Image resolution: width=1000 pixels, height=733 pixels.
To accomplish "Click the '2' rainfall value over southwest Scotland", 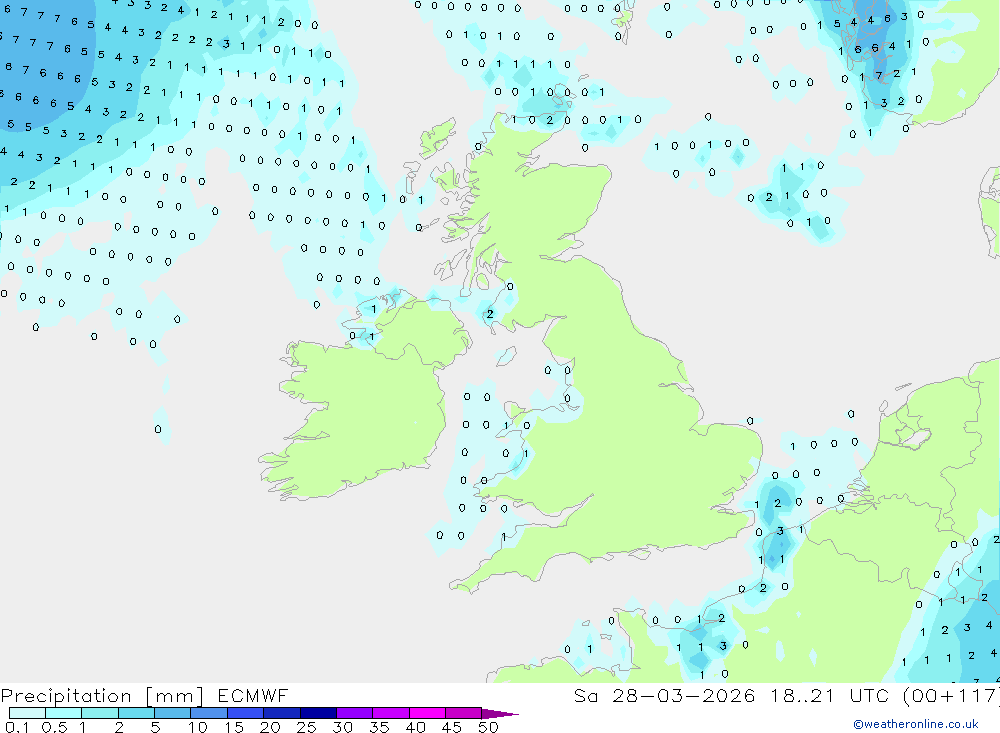I will point(490,314).
